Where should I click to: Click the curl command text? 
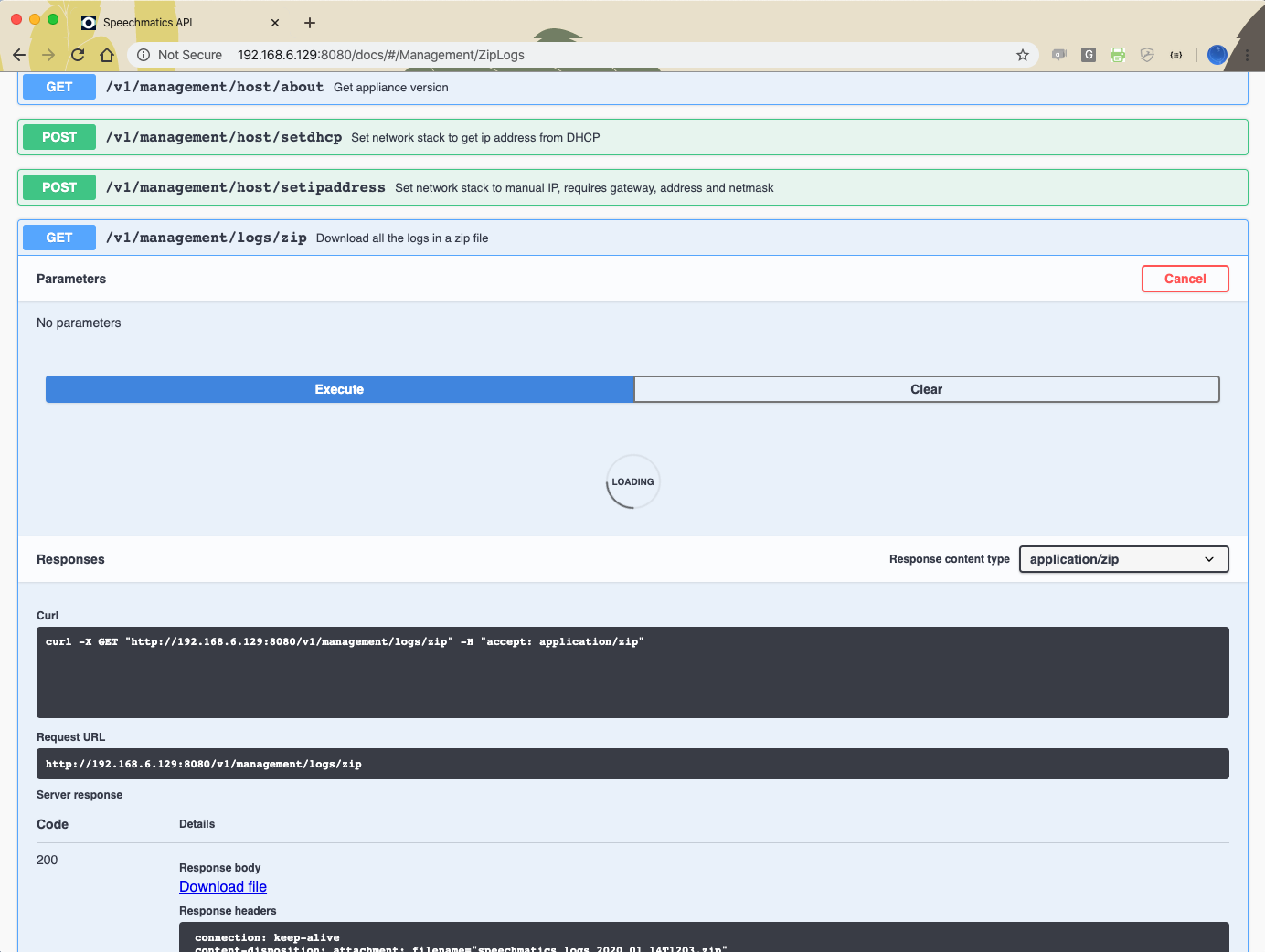pos(345,641)
